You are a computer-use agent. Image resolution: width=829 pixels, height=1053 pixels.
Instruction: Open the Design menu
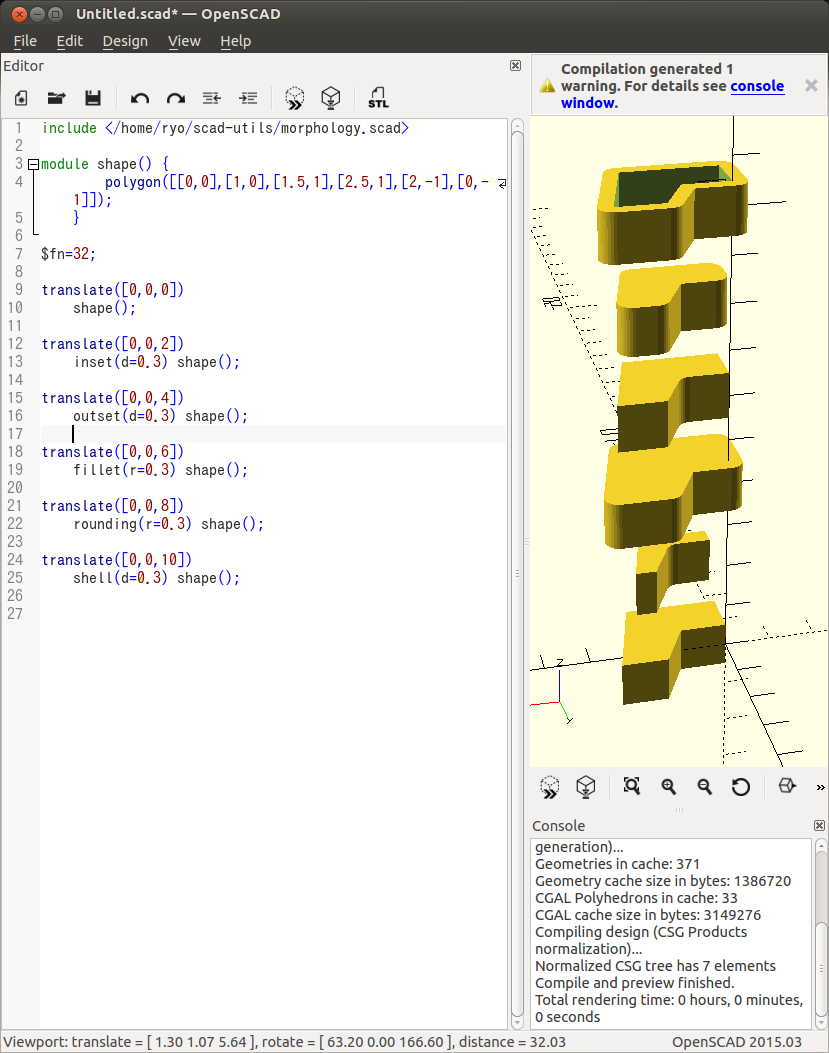(125, 41)
